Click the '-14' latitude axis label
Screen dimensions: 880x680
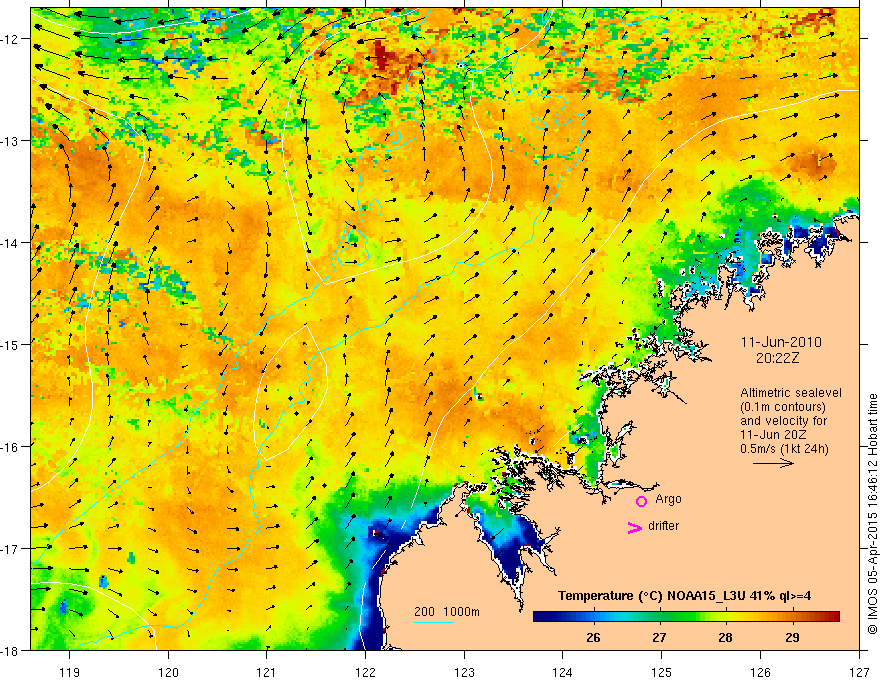(10, 243)
